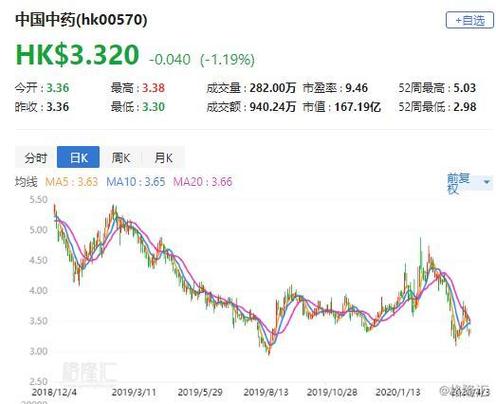Click stock title 中国中药(hk00570)

tap(81, 20)
